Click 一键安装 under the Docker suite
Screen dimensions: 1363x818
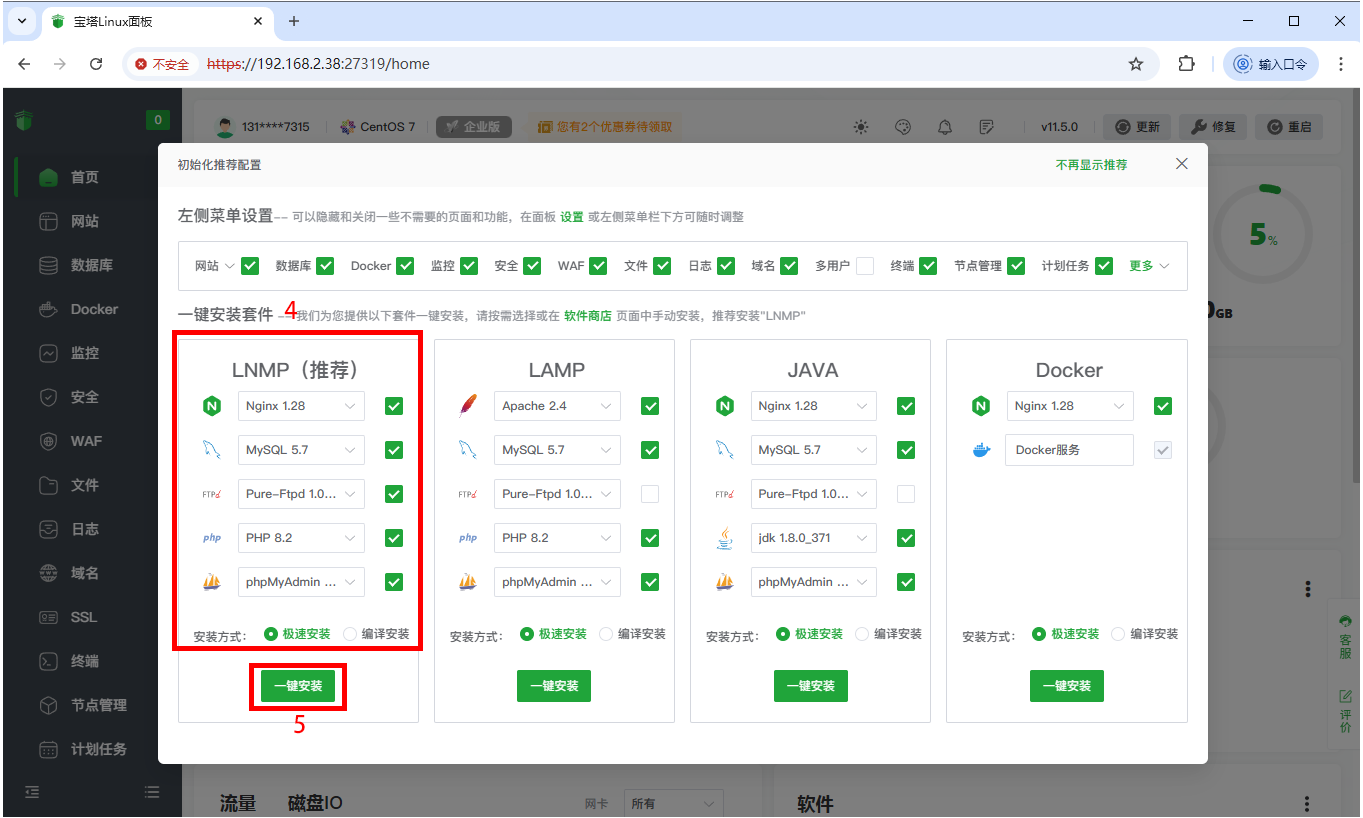pos(1066,686)
